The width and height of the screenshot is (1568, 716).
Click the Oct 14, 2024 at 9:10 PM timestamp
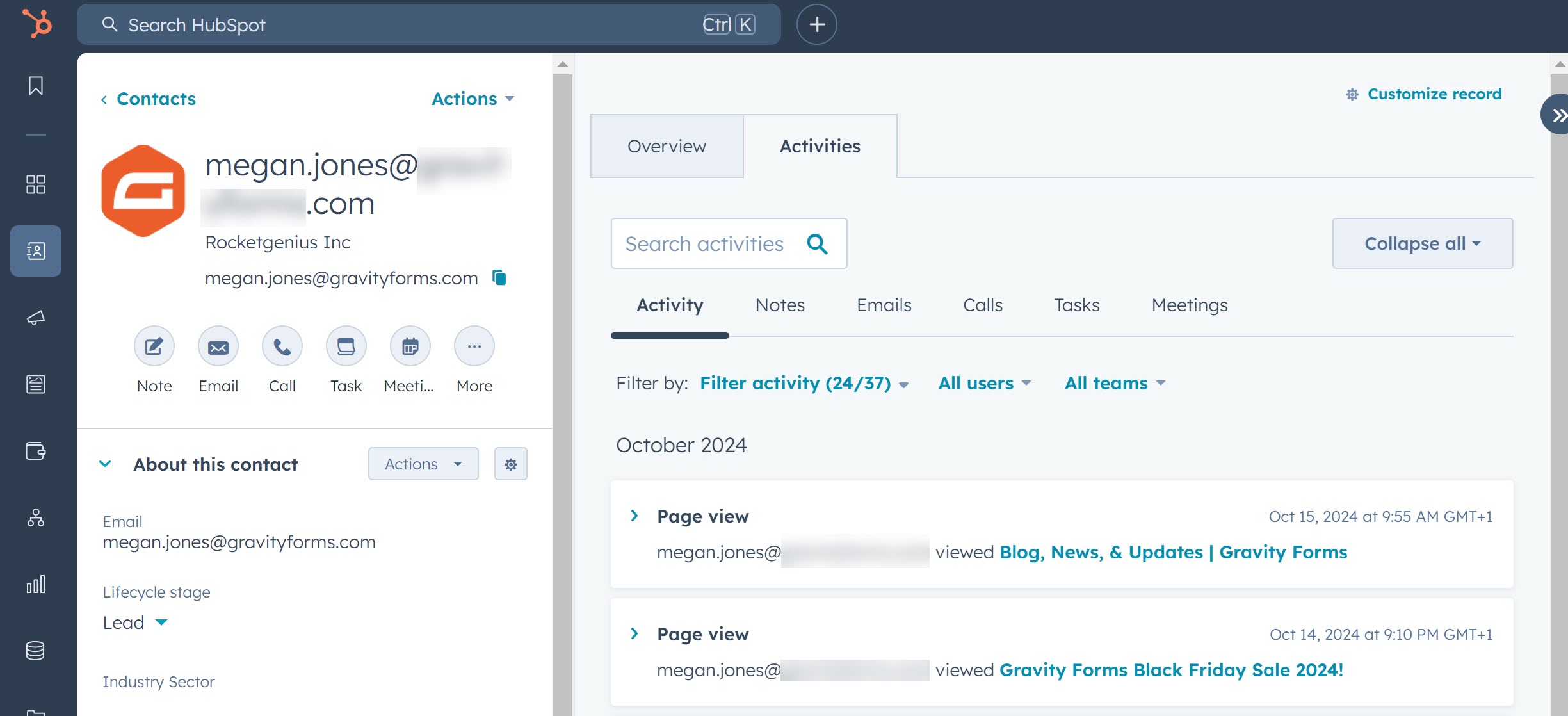[1381, 634]
